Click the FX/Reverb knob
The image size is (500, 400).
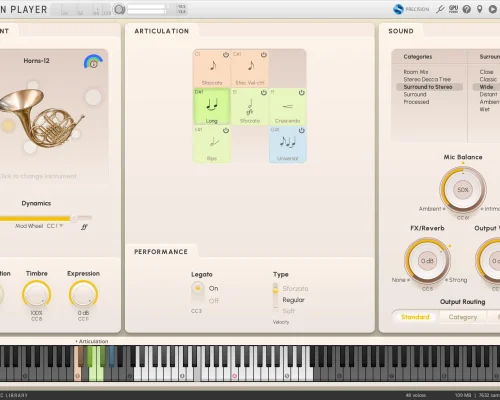point(427,261)
